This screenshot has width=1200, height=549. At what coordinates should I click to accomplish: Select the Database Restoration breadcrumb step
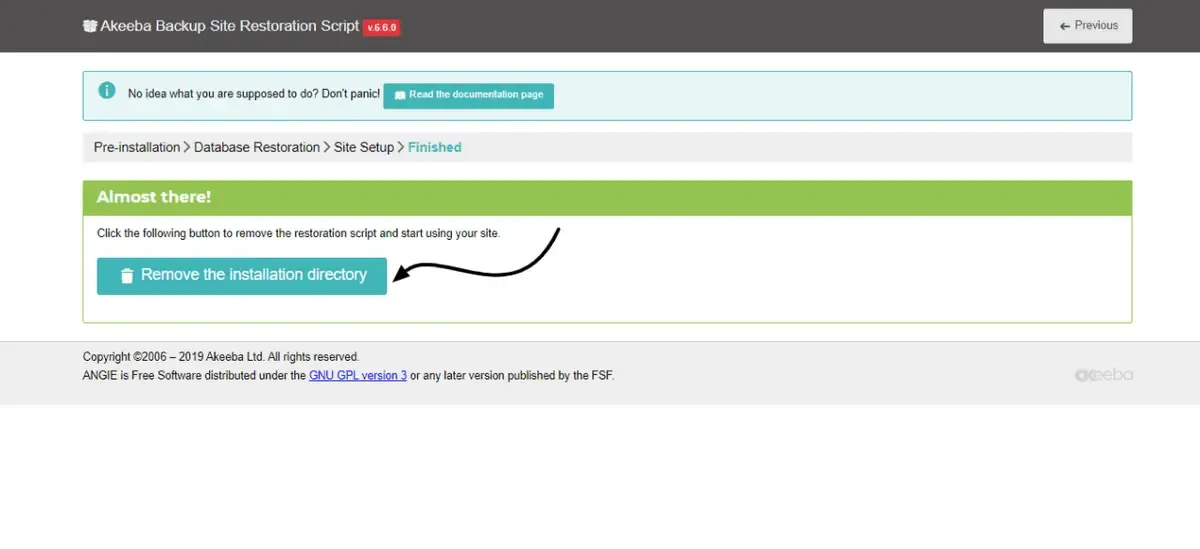pos(257,147)
